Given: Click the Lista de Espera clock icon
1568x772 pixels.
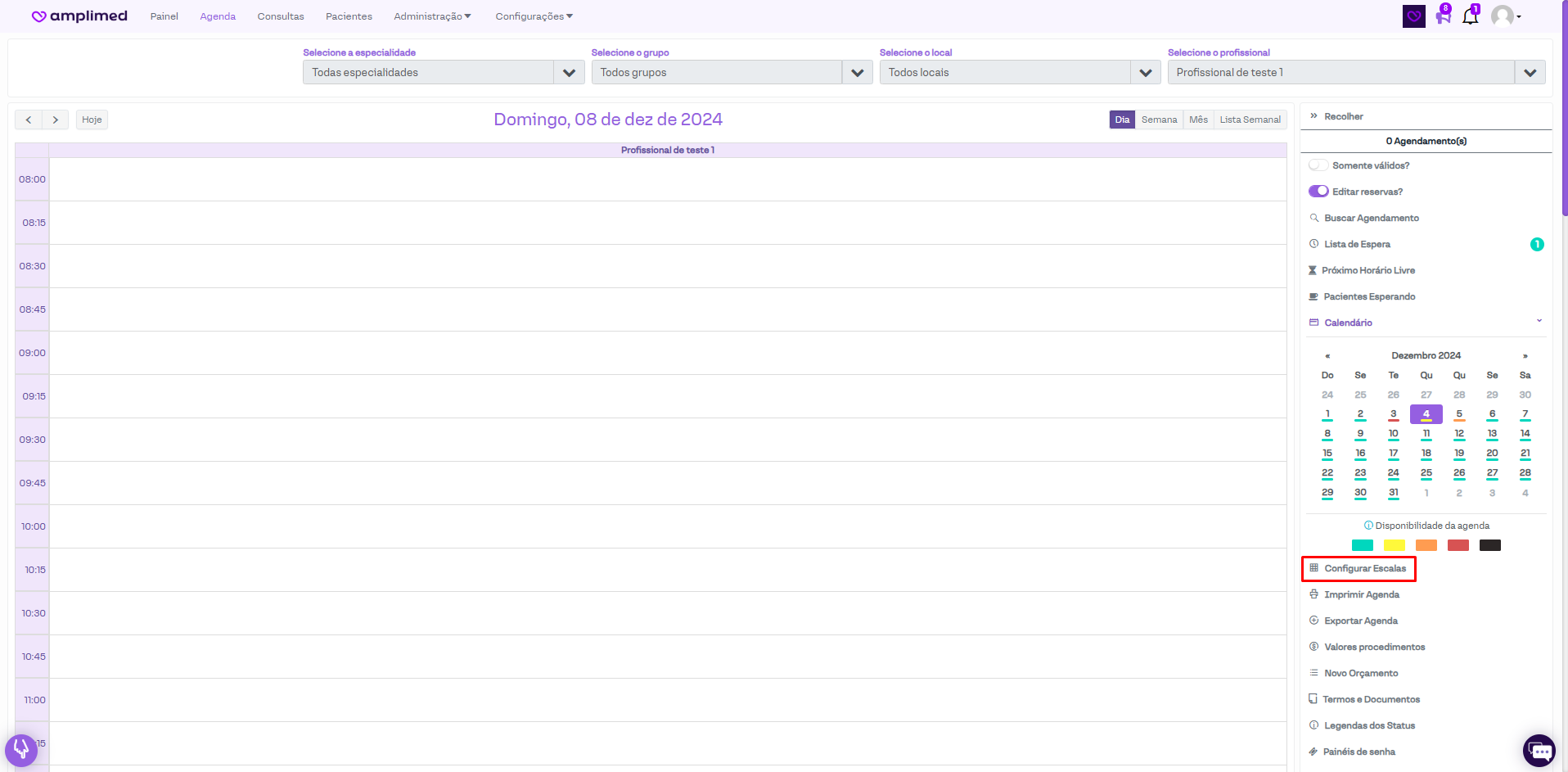Looking at the screenshot, I should (1314, 244).
